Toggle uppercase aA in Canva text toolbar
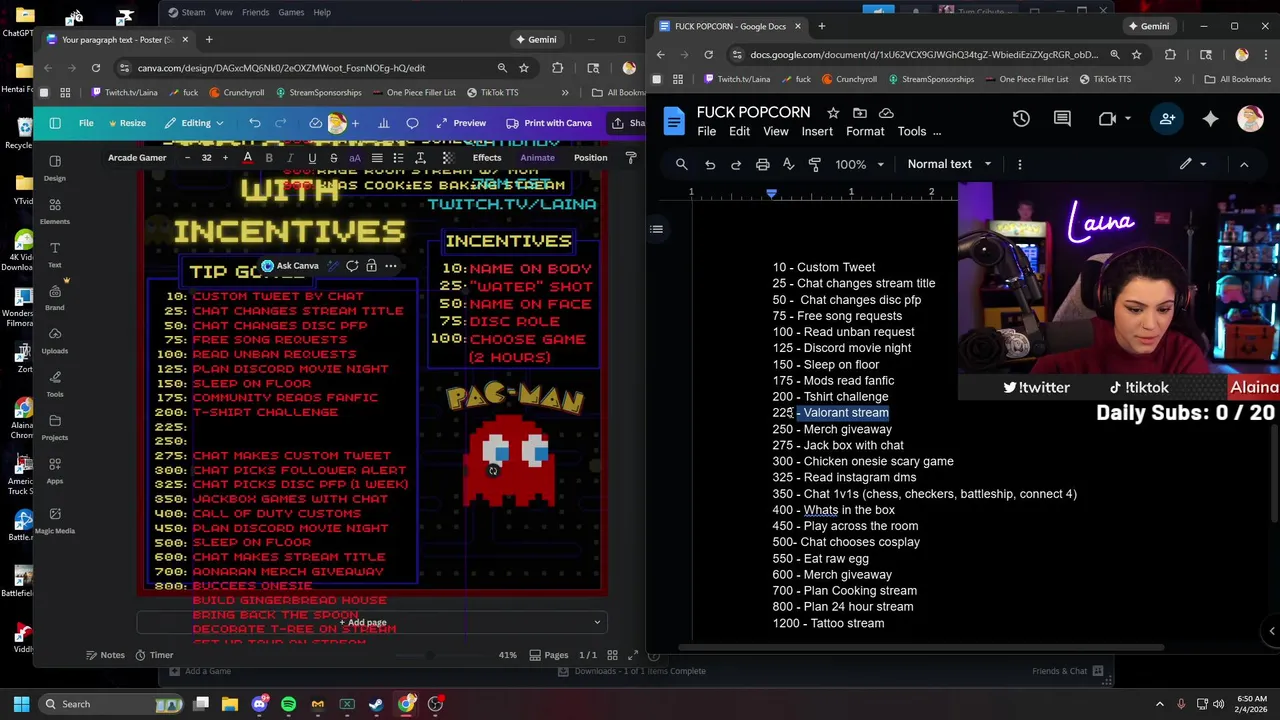1280x720 pixels. coord(354,158)
